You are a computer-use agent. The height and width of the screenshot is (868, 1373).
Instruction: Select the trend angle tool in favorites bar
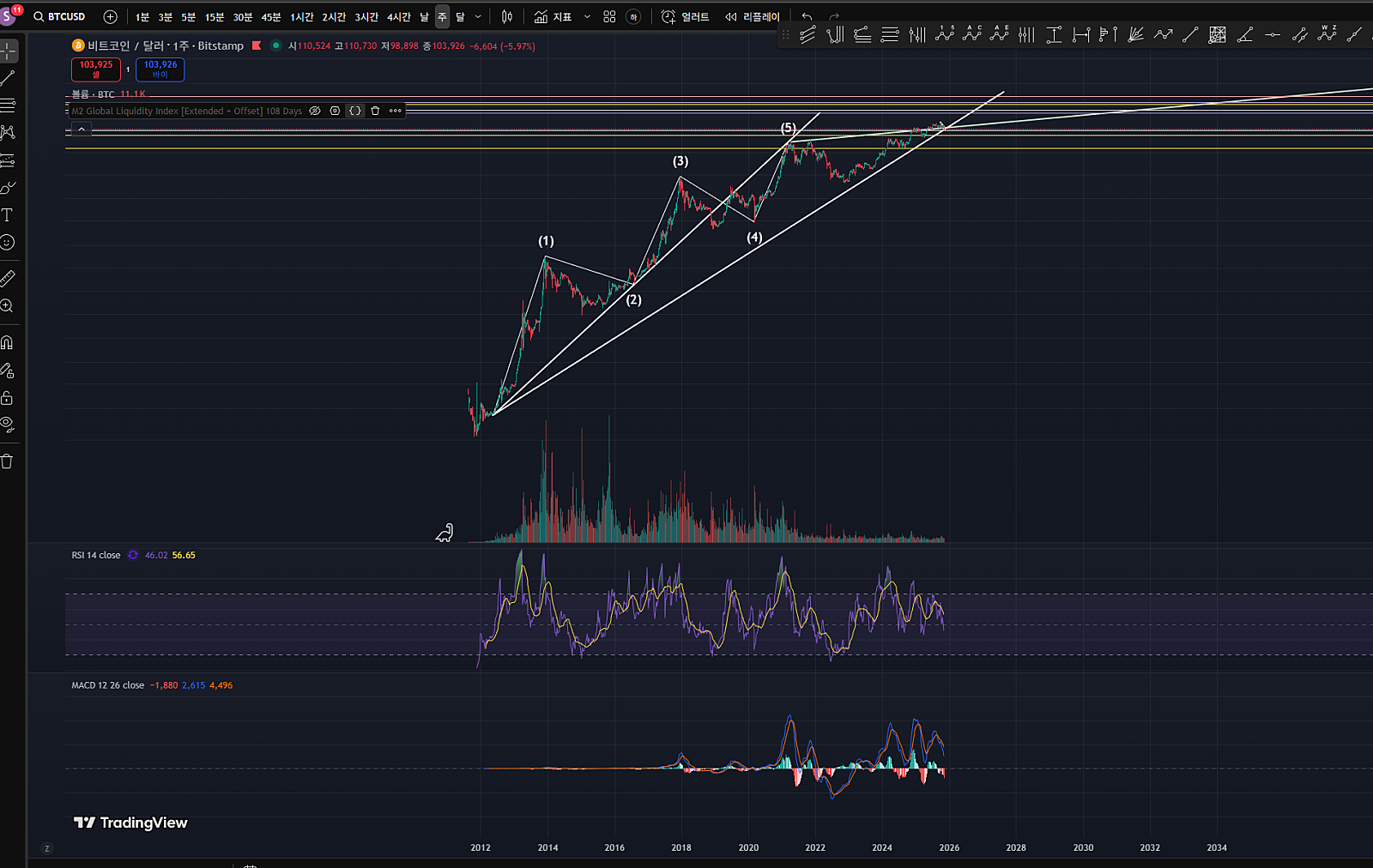click(x=1245, y=35)
